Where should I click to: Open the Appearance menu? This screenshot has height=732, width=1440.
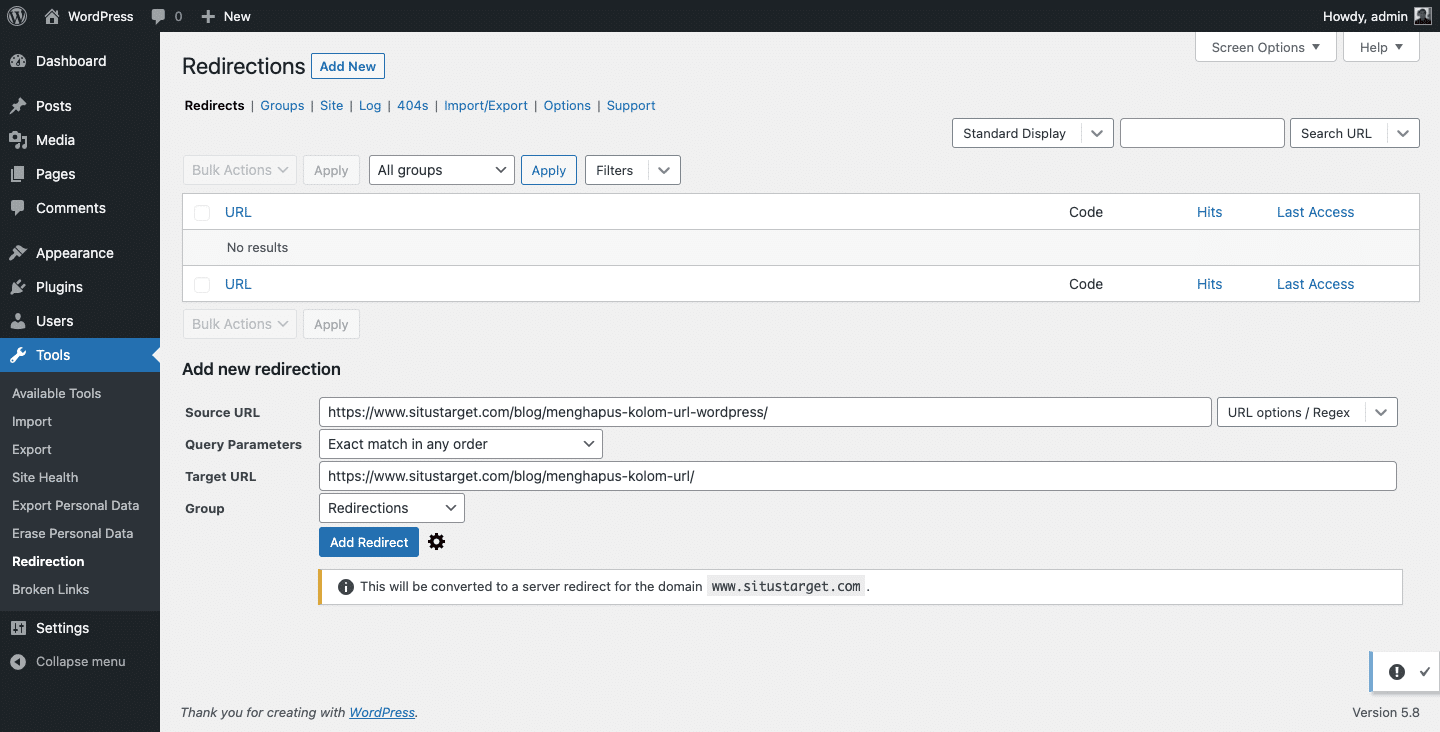[80, 253]
